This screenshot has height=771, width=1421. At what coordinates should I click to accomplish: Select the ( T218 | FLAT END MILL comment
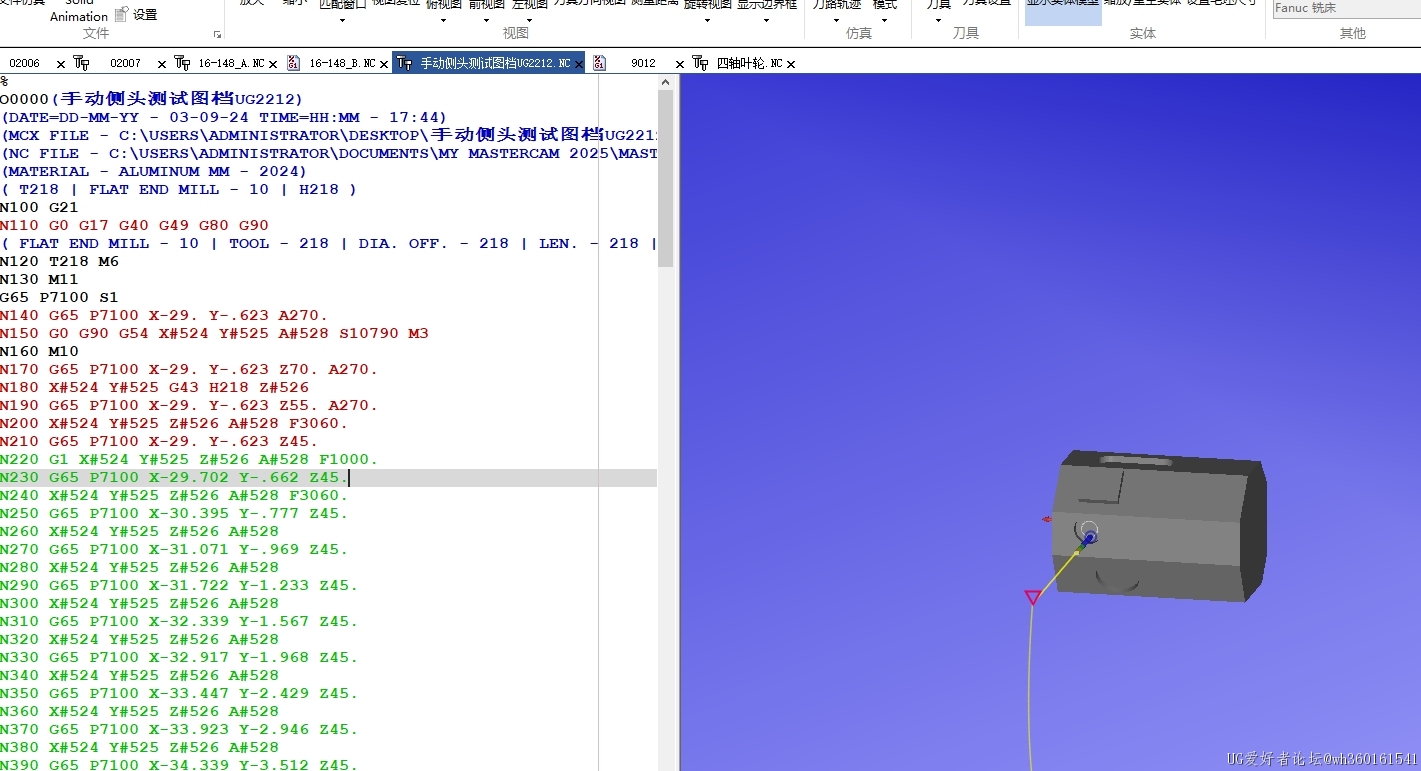click(x=179, y=190)
